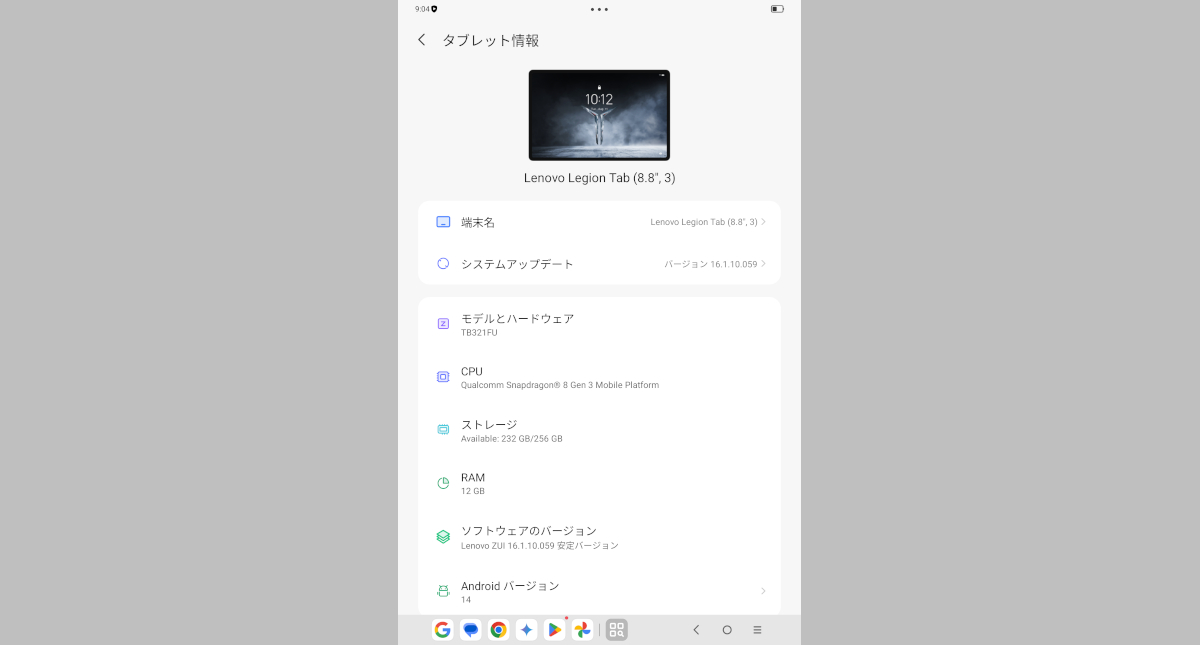Tap the RAM clock icon
Screen dimensions: 1200x645
[x=442, y=483]
